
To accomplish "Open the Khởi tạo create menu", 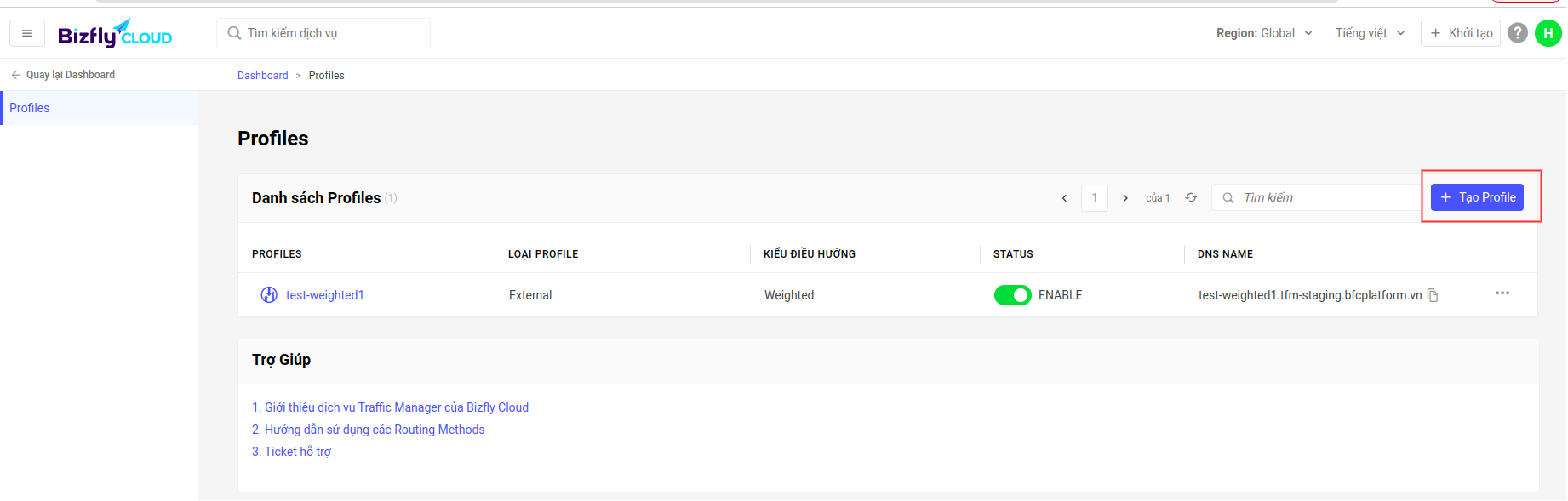I will [x=1461, y=33].
